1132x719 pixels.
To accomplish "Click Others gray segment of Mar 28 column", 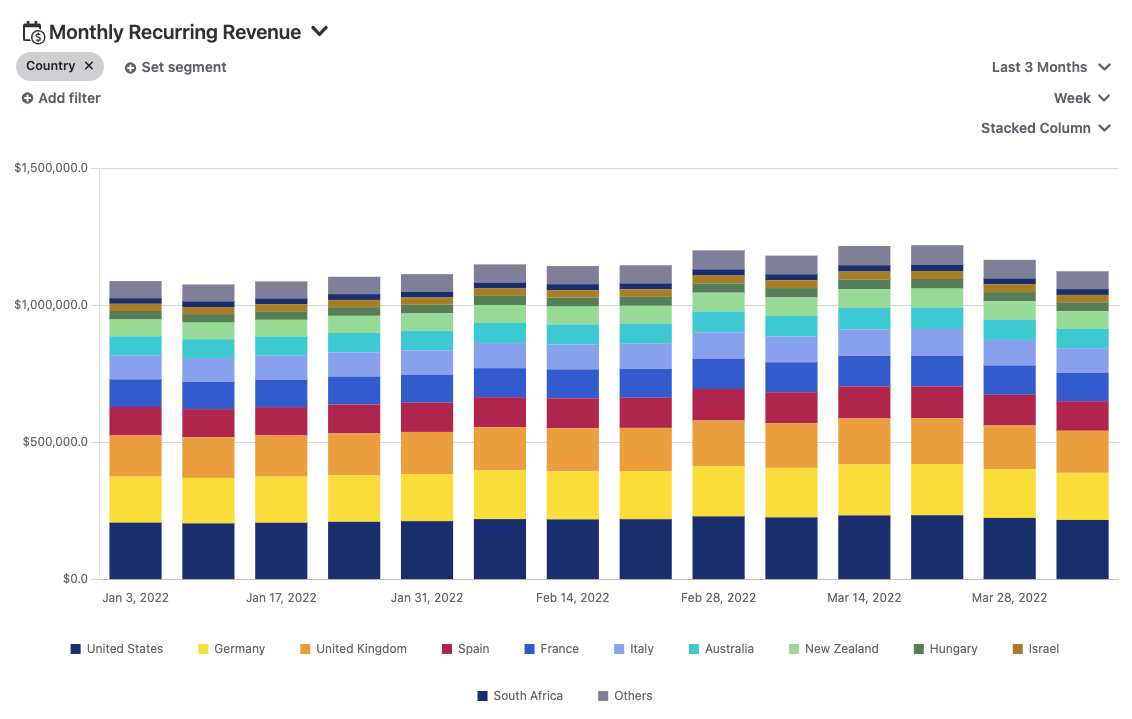I will click(1009, 269).
